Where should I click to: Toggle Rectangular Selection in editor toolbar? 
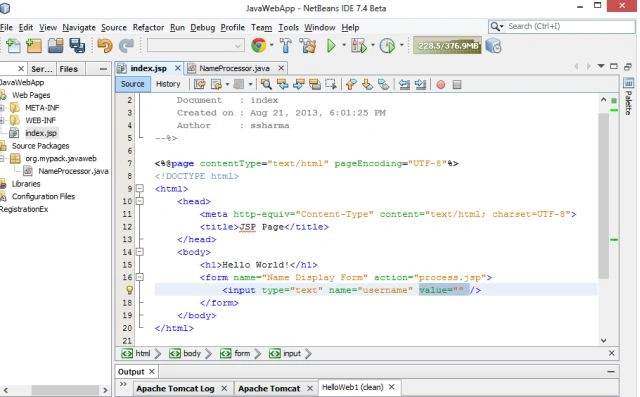coord(331,84)
